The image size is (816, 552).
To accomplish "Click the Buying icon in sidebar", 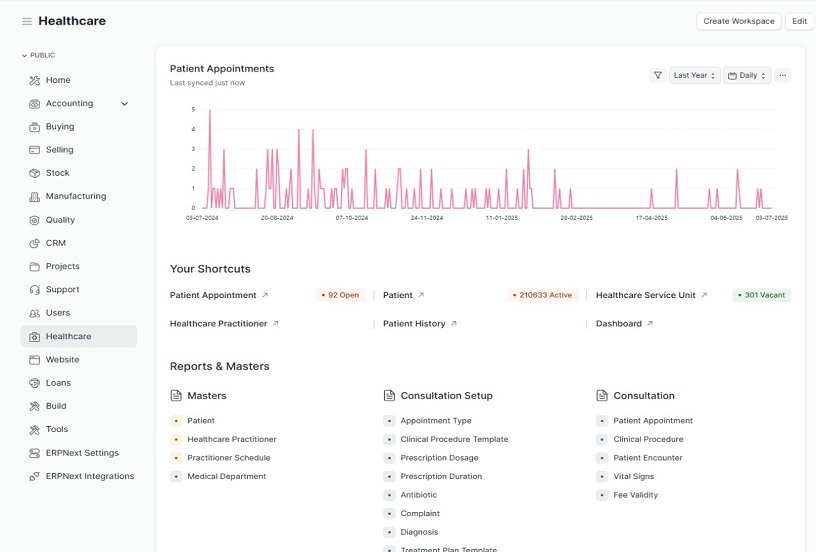I will pyautogui.click(x=35, y=127).
